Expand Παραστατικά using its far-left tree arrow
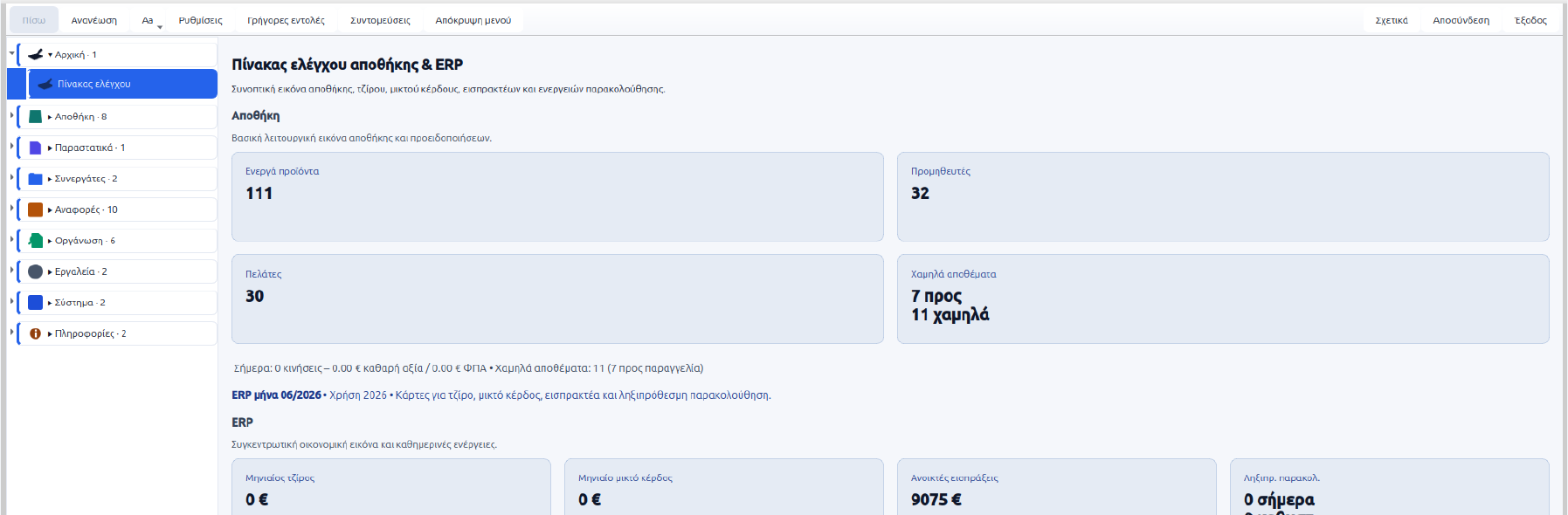The image size is (1568, 515). [11, 147]
